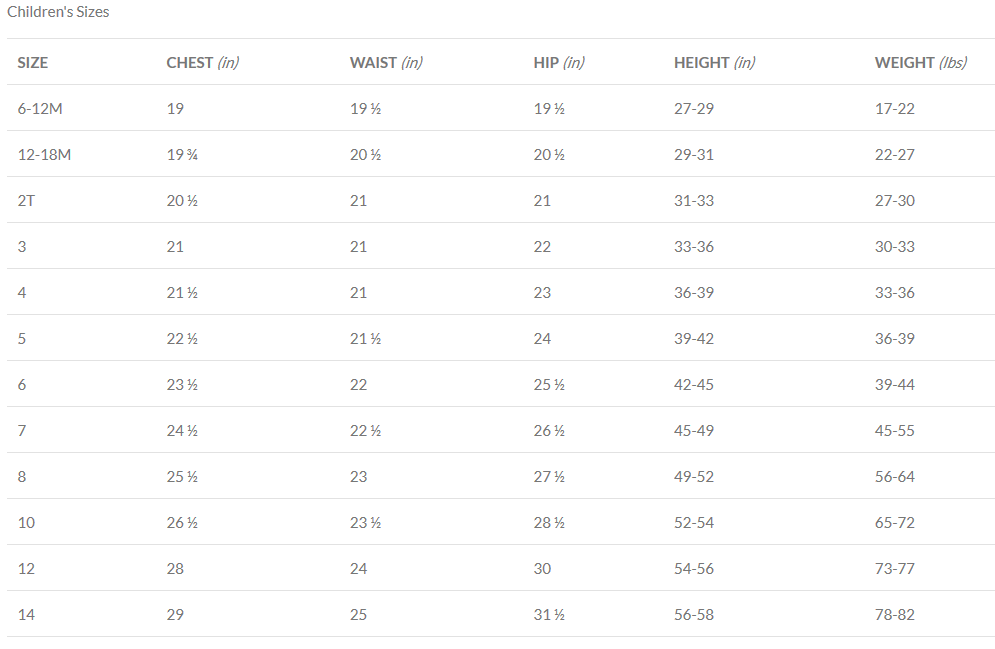Viewport: 995px width, 649px height.
Task: Select the 12-18M size row label
Action: point(44,154)
